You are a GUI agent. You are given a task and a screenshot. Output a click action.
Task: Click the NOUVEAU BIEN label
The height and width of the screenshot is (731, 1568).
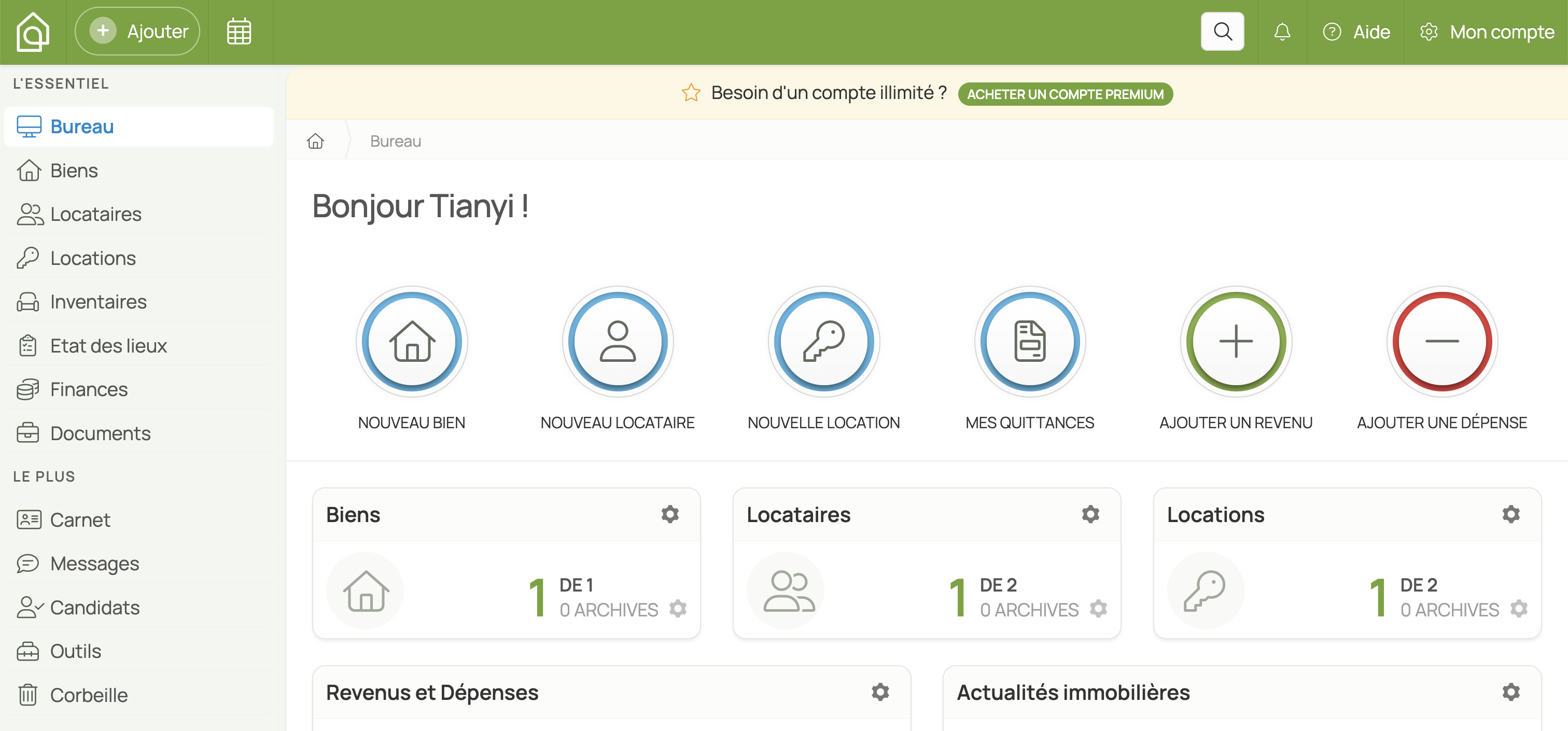point(412,423)
